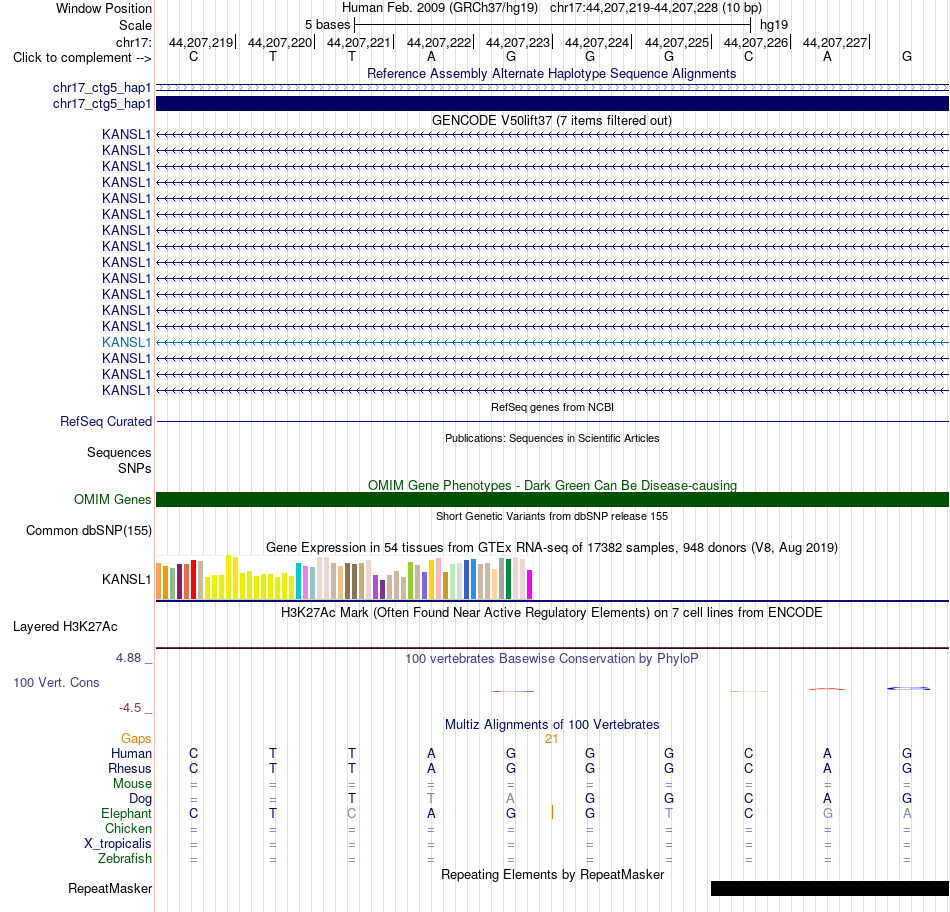Click the Chicken species label
Viewport: 950px width, 912px height.
(128, 828)
